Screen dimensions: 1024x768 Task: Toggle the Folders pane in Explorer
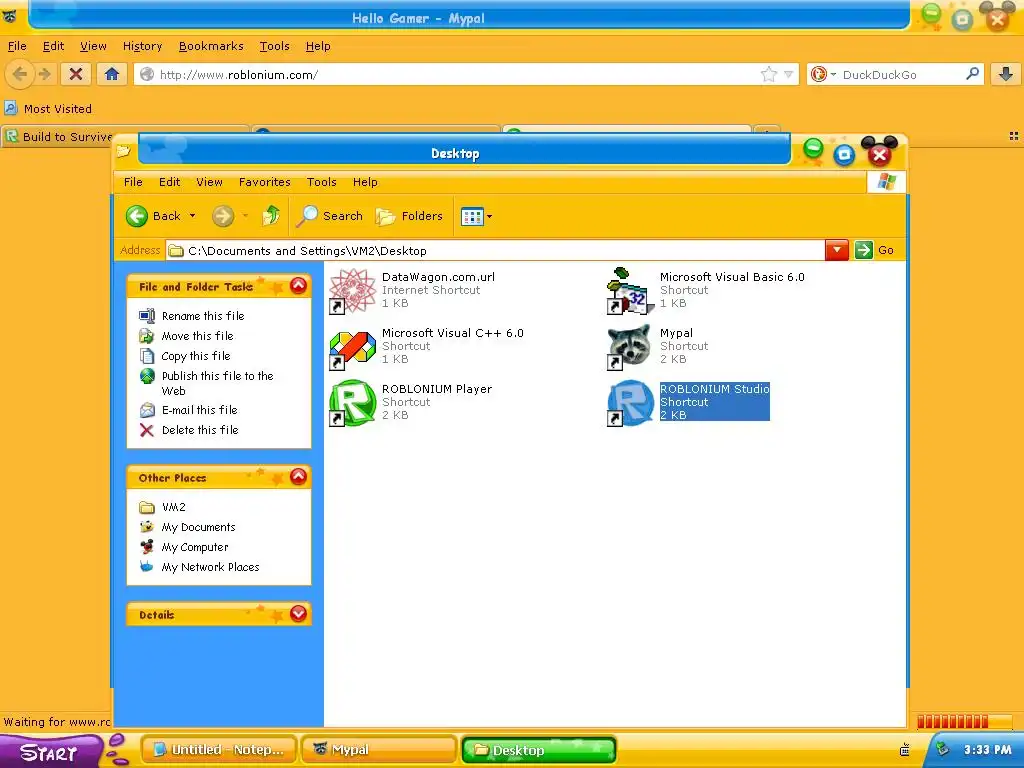409,216
